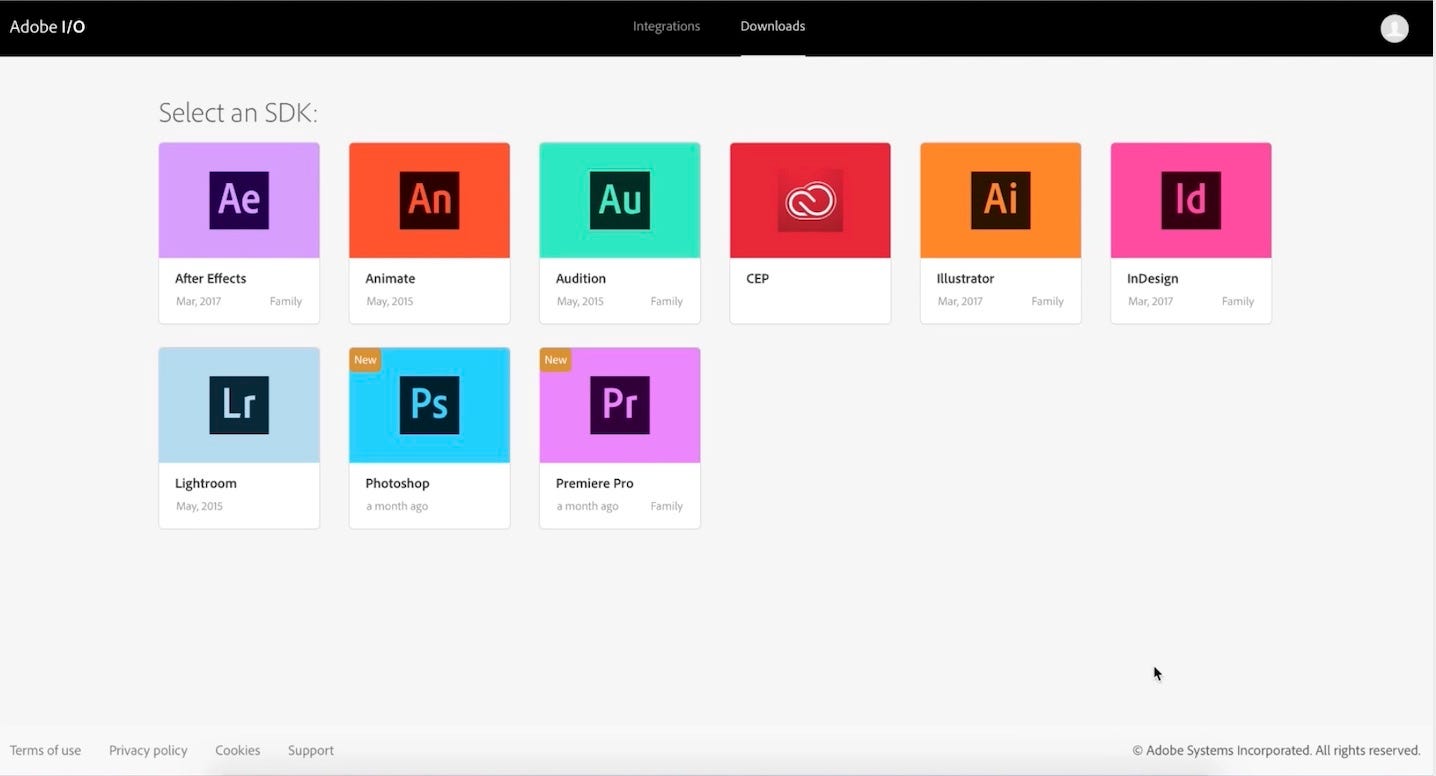The image size is (1436, 776).
Task: Click the CEP title text
Action: (x=757, y=278)
